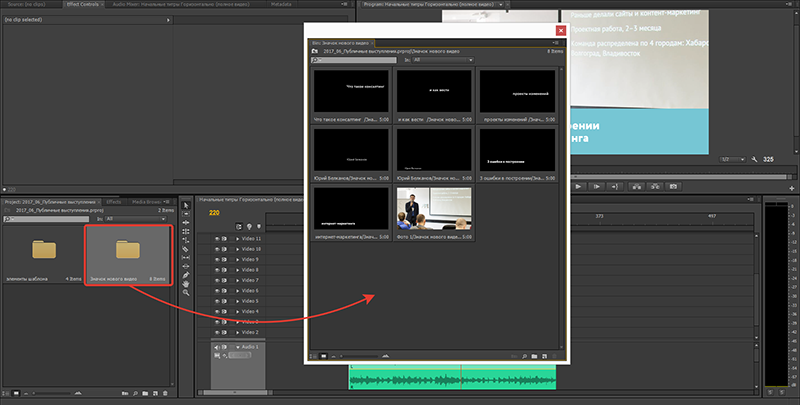Select the Selection arrow tool in tools panel
Viewport: 800px width, 405px height.
click(186, 206)
